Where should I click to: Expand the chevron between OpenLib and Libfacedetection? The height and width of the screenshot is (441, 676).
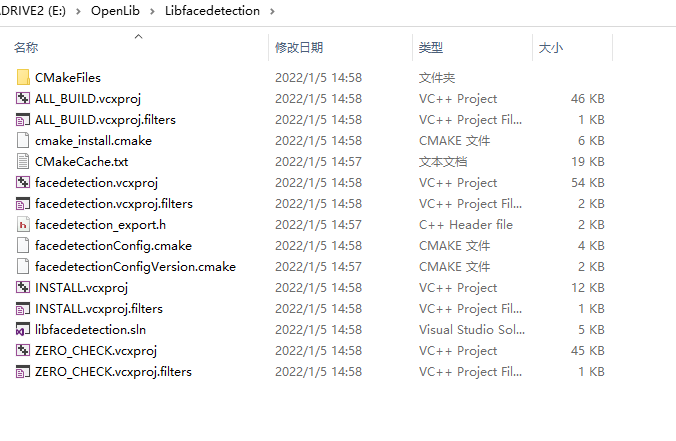(x=152, y=11)
